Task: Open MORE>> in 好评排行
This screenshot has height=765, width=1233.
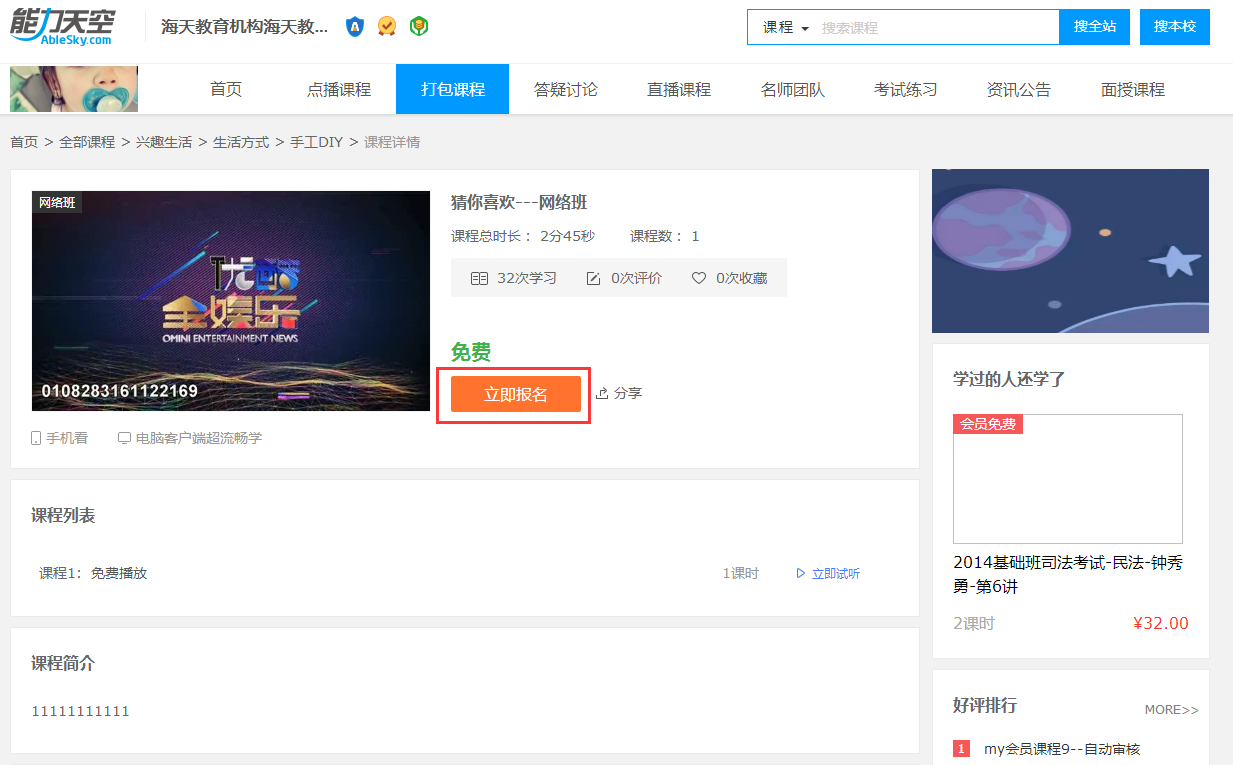Action: point(1171,709)
